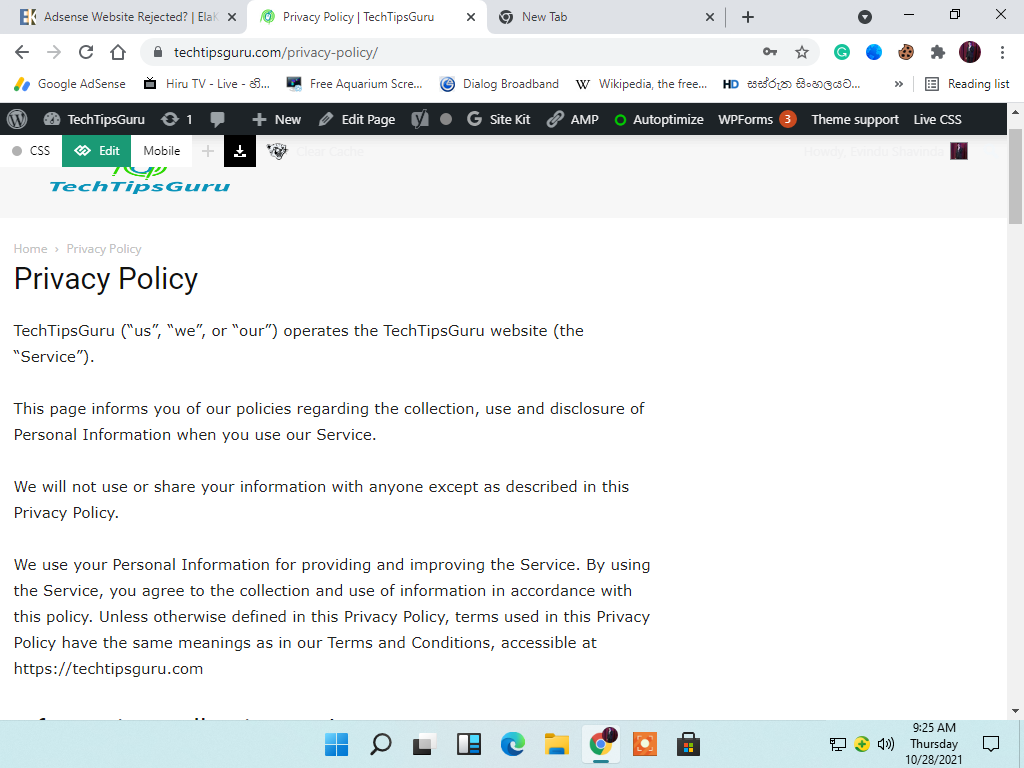Open Dialog Broadband bookmark
This screenshot has height=768, width=1024.
(x=500, y=84)
